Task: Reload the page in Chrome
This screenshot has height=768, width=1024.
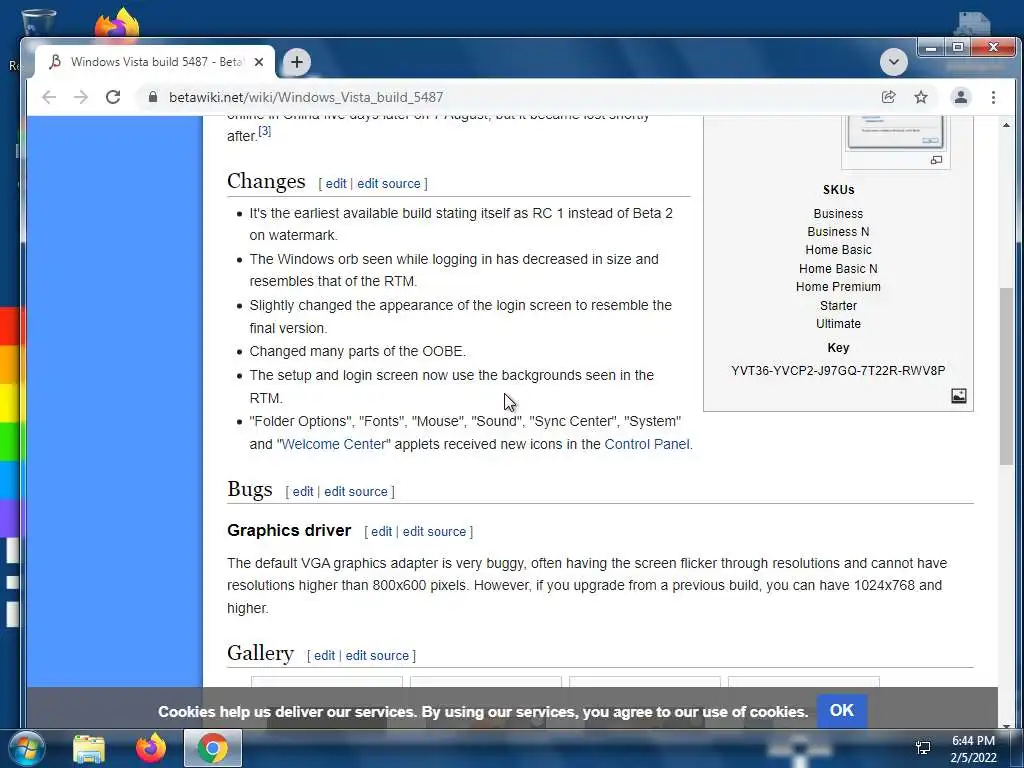Action: [x=113, y=97]
